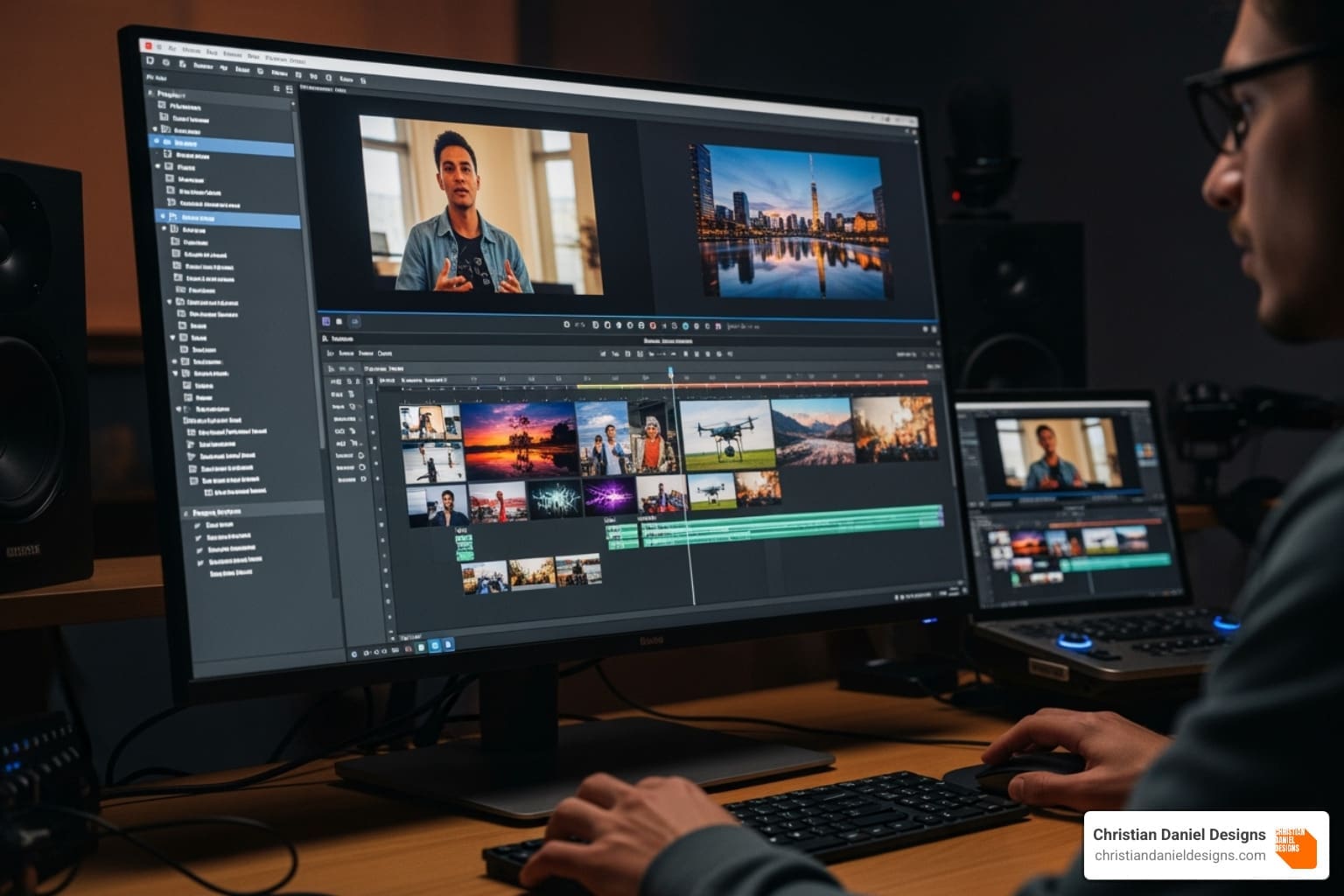The image size is (1344, 896).
Task: Click the highlighted blue icon in bottom status bar
Action: (x=435, y=646)
